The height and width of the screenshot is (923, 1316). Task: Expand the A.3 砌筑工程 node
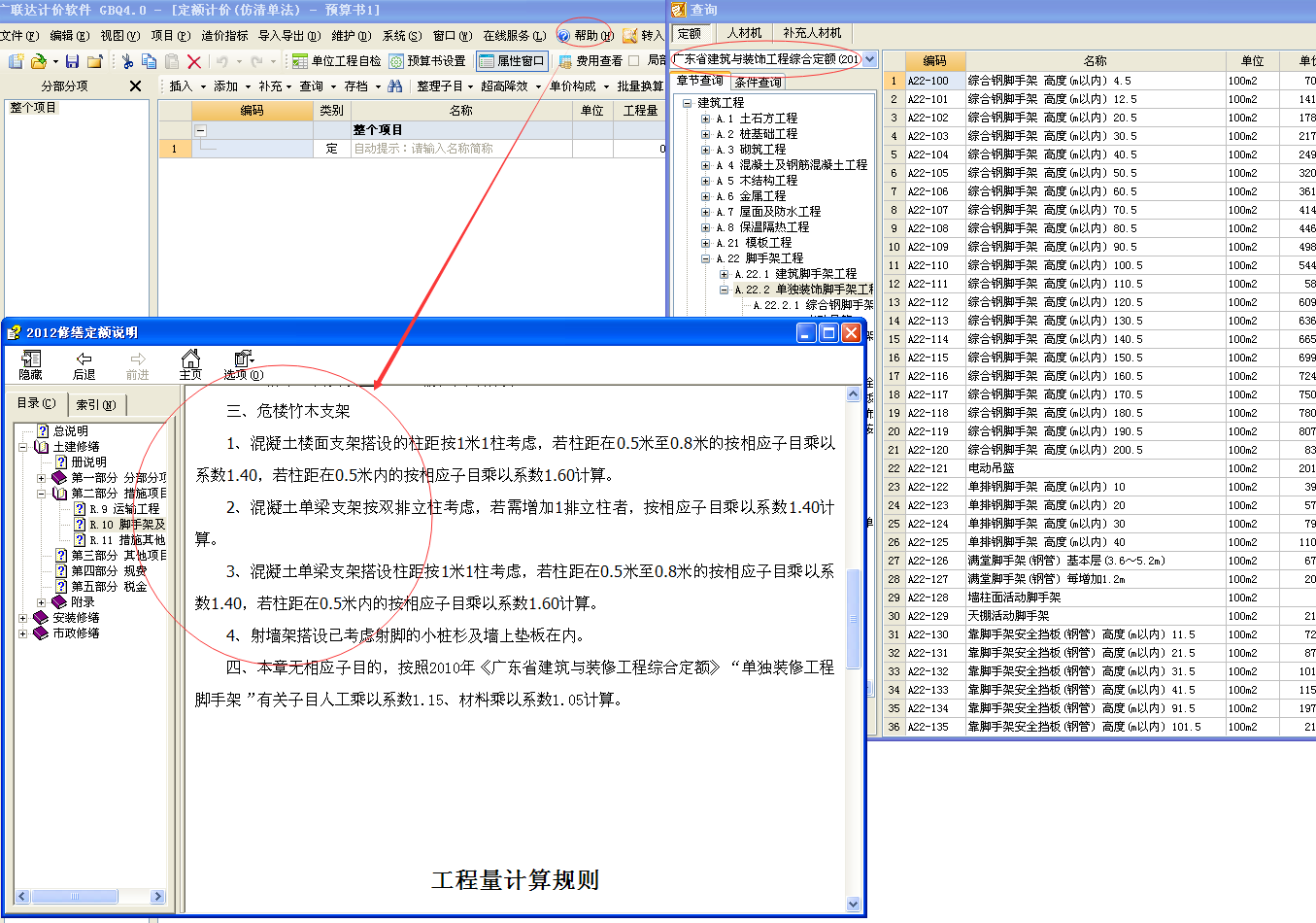[706, 150]
